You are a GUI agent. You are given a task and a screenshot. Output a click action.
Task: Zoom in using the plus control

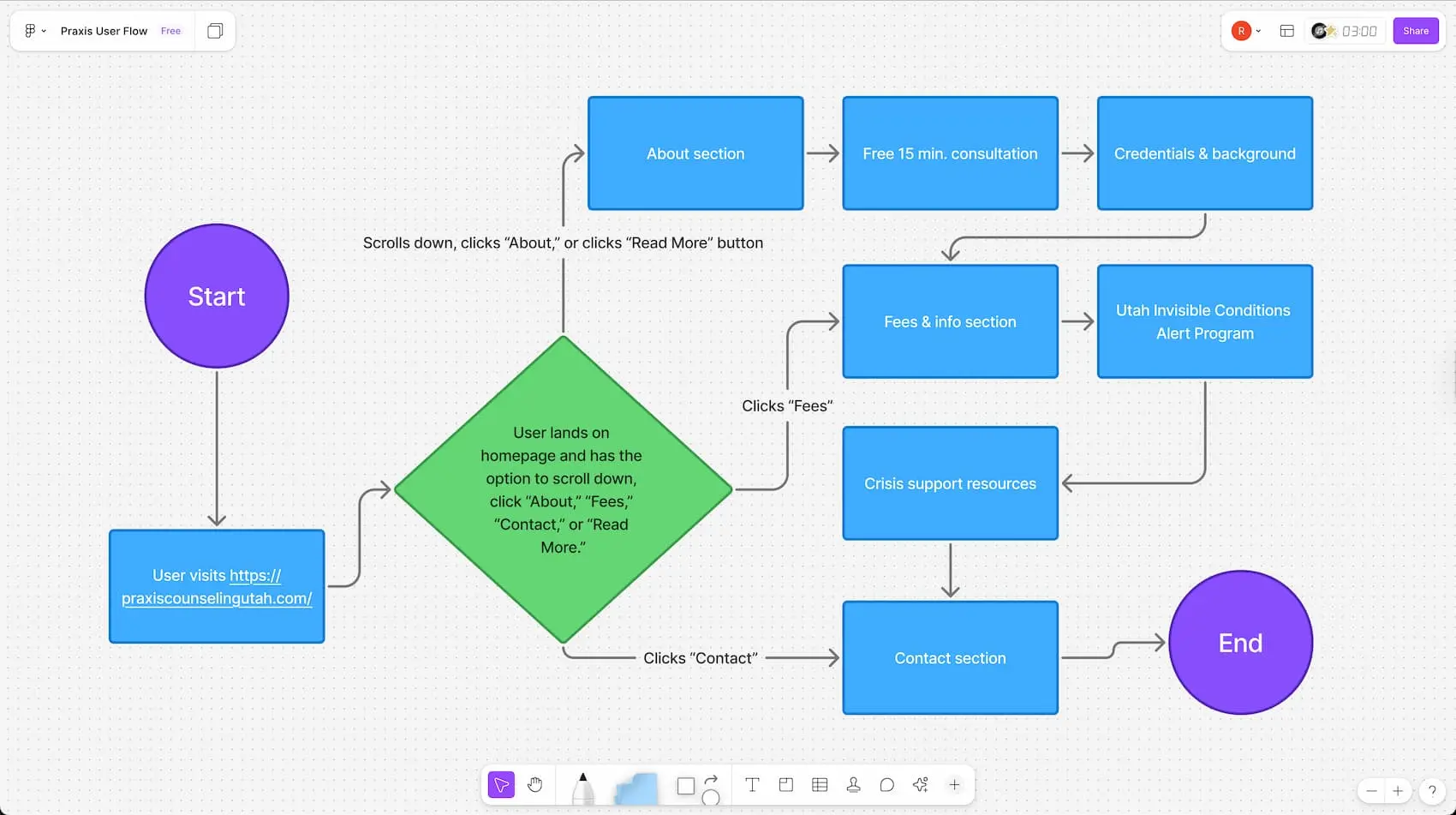[x=1397, y=792]
